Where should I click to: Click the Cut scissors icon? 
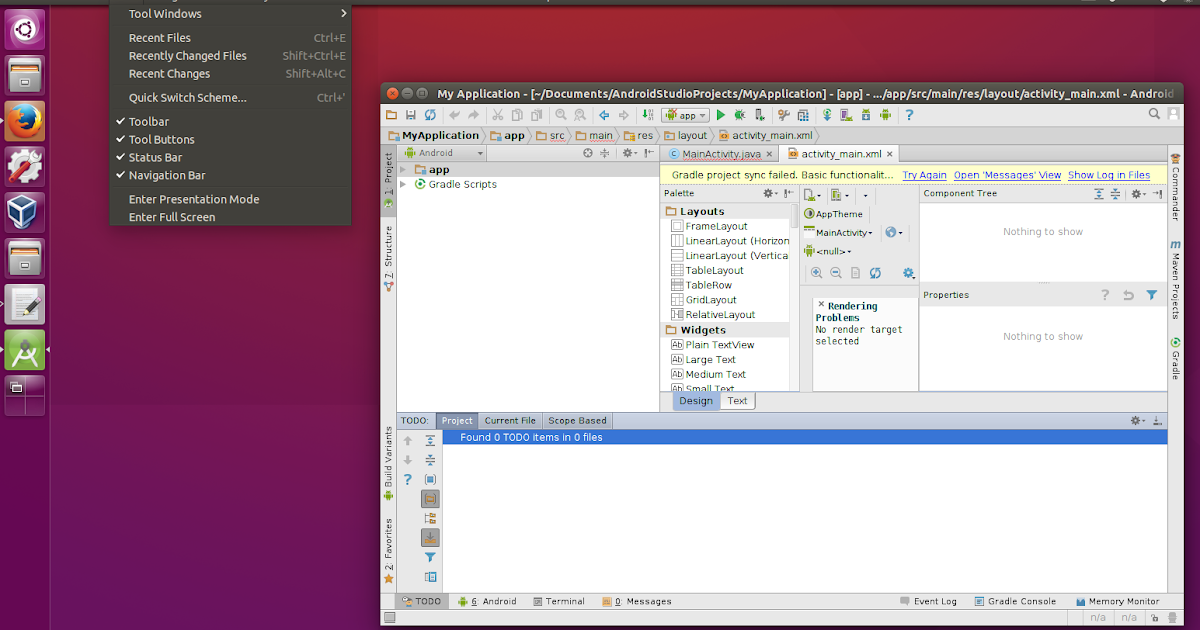(x=497, y=115)
